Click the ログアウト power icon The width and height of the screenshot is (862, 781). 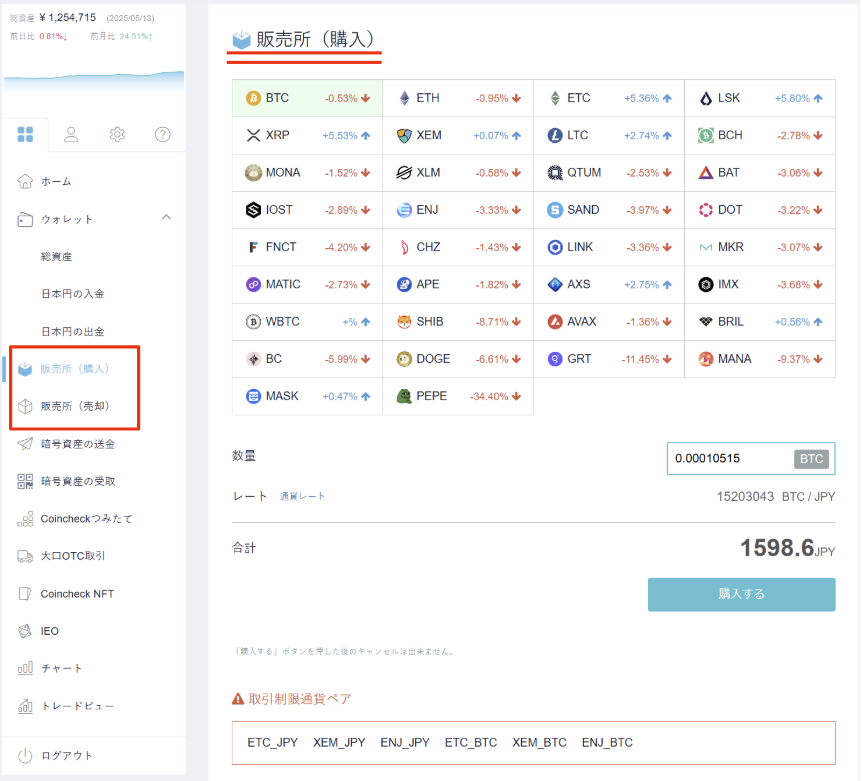(25, 756)
